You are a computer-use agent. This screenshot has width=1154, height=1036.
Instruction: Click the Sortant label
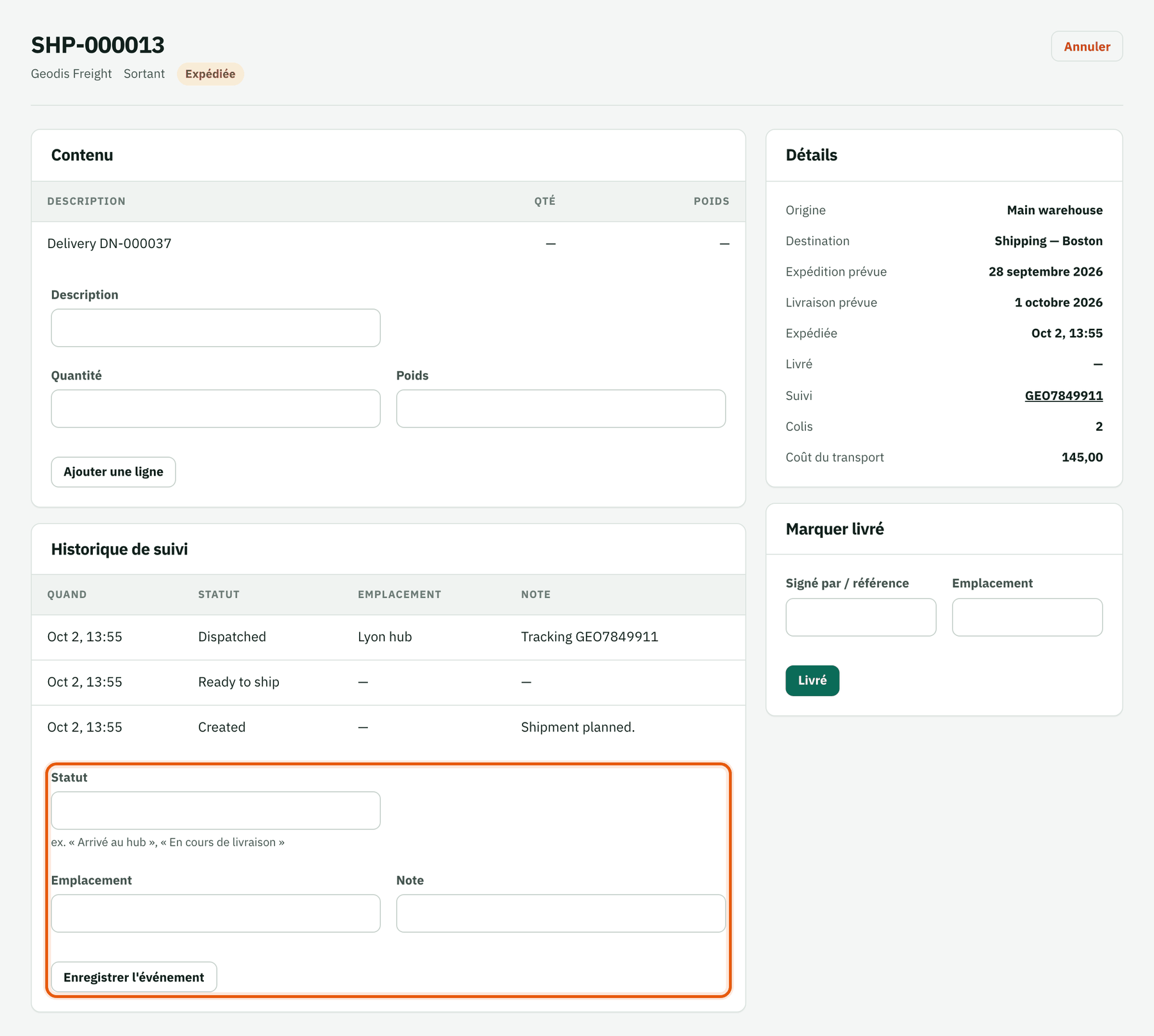(x=144, y=74)
